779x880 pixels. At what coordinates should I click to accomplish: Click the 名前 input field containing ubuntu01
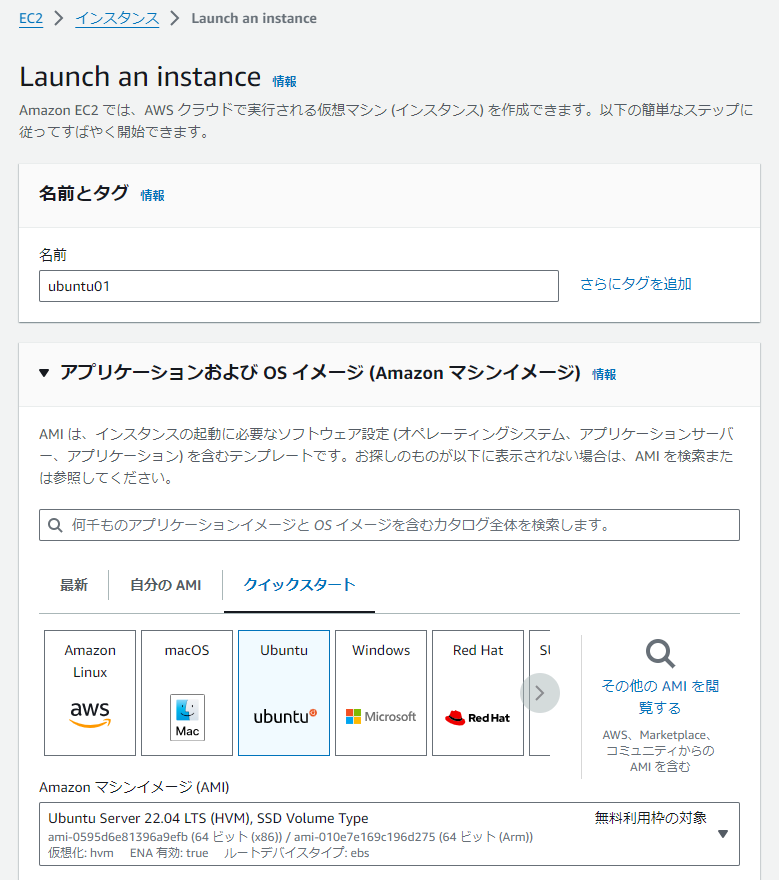pos(299,286)
